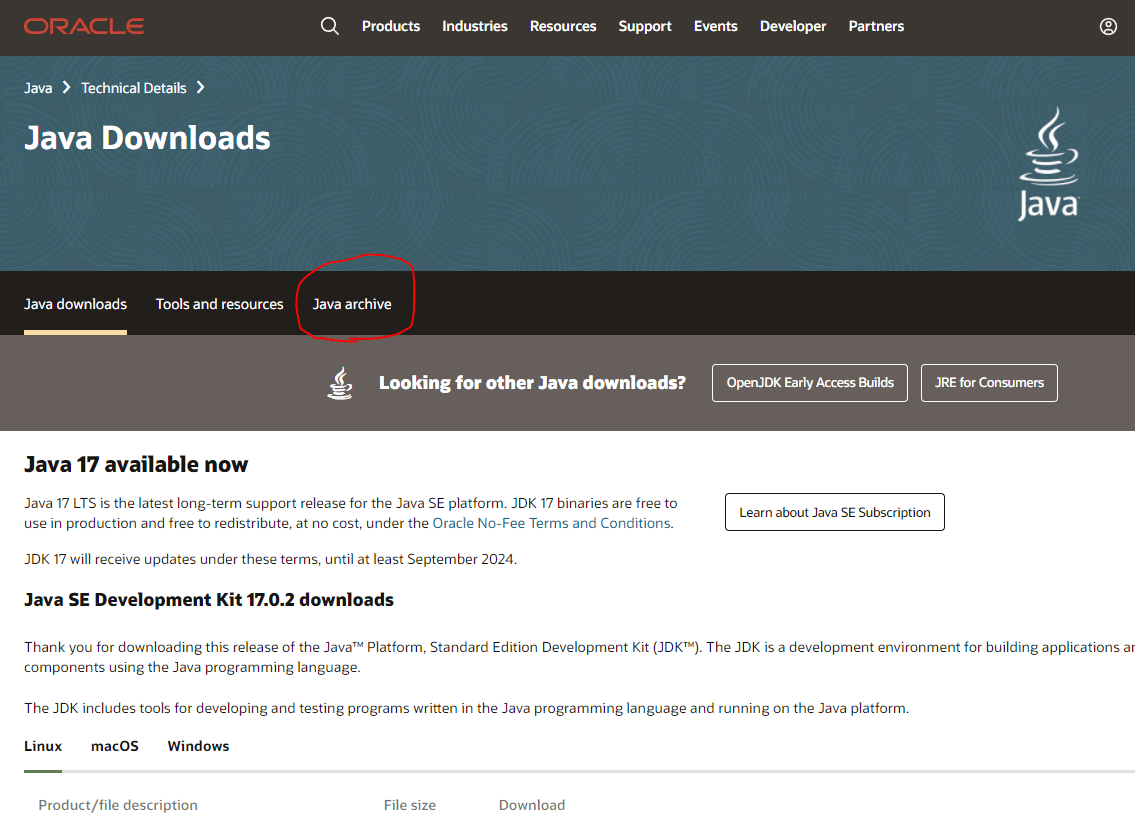Switch to Java archive tab
This screenshot has height=824, width=1135.
click(x=352, y=304)
